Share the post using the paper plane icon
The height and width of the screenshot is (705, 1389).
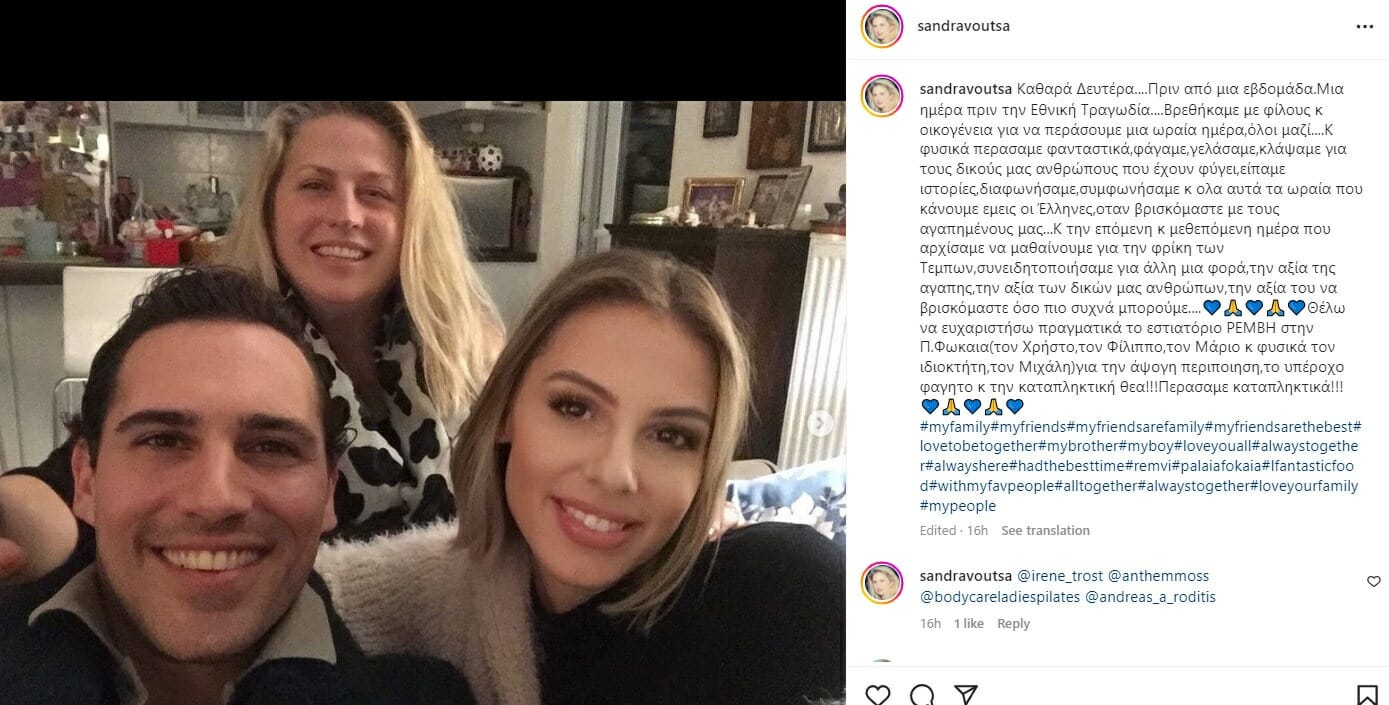click(965, 694)
